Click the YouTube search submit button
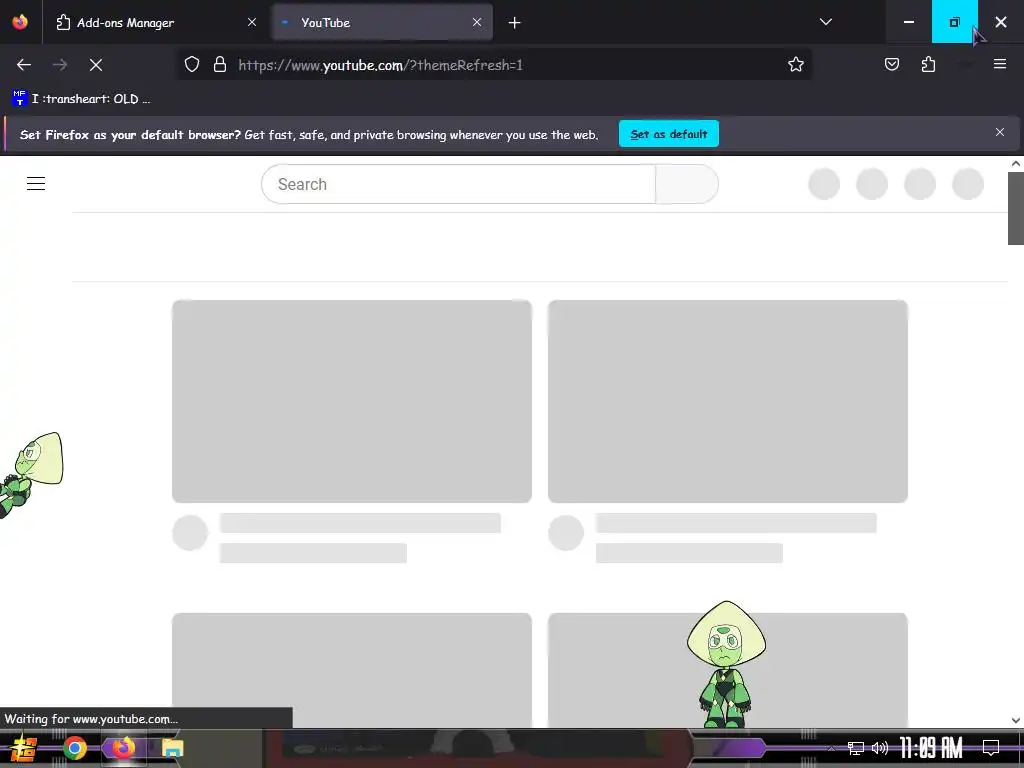Image resolution: width=1024 pixels, height=768 pixels. (687, 184)
